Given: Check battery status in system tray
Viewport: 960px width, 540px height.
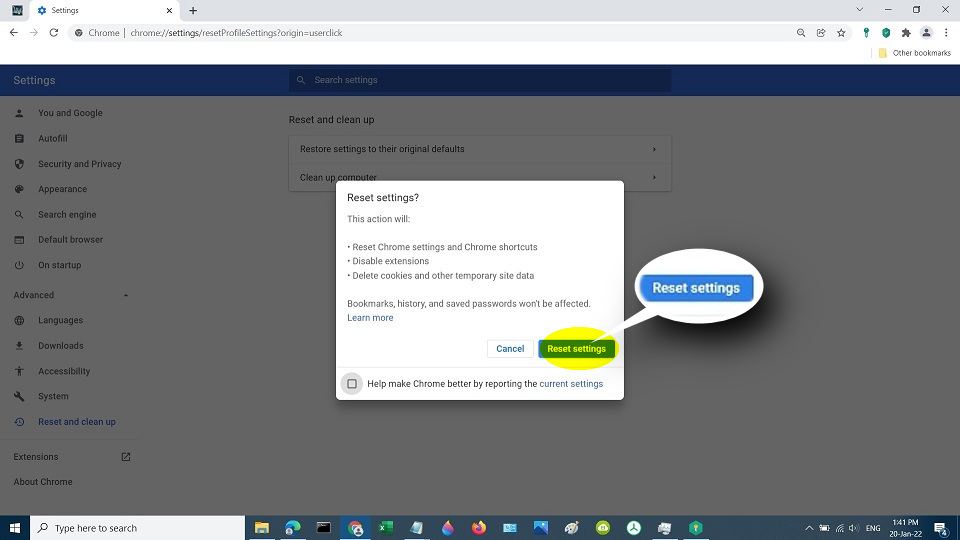Looking at the screenshot, I should pyautogui.click(x=825, y=528).
